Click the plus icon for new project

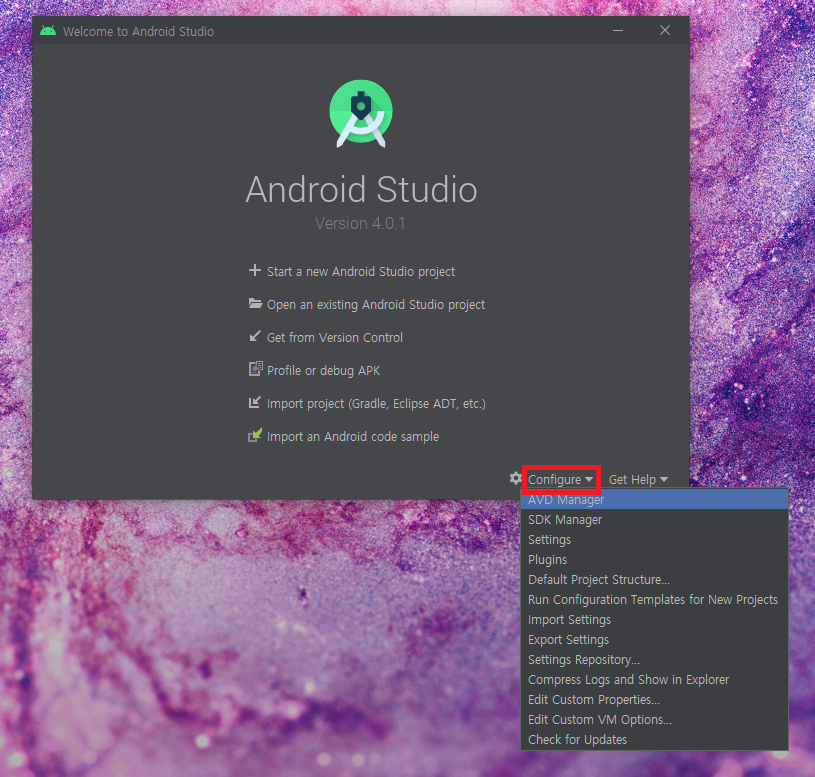coord(255,270)
